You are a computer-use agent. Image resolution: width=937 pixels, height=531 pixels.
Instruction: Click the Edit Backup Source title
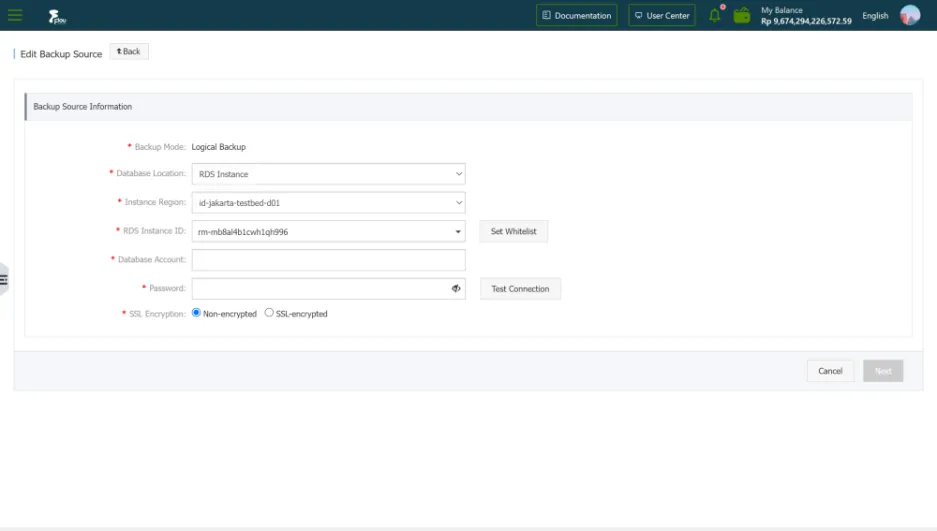61,54
